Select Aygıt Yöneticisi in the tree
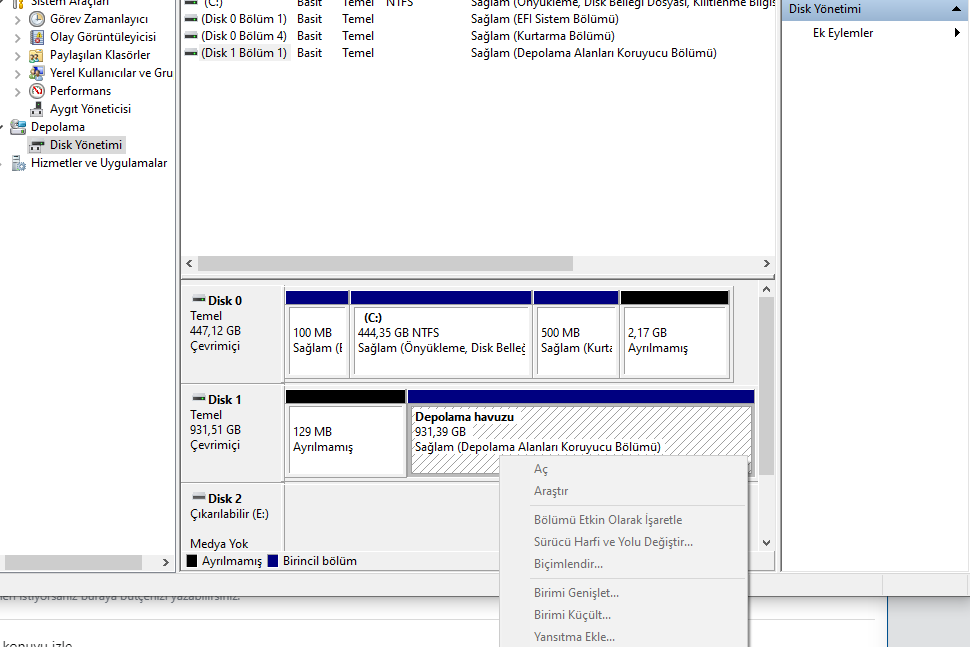 point(90,109)
